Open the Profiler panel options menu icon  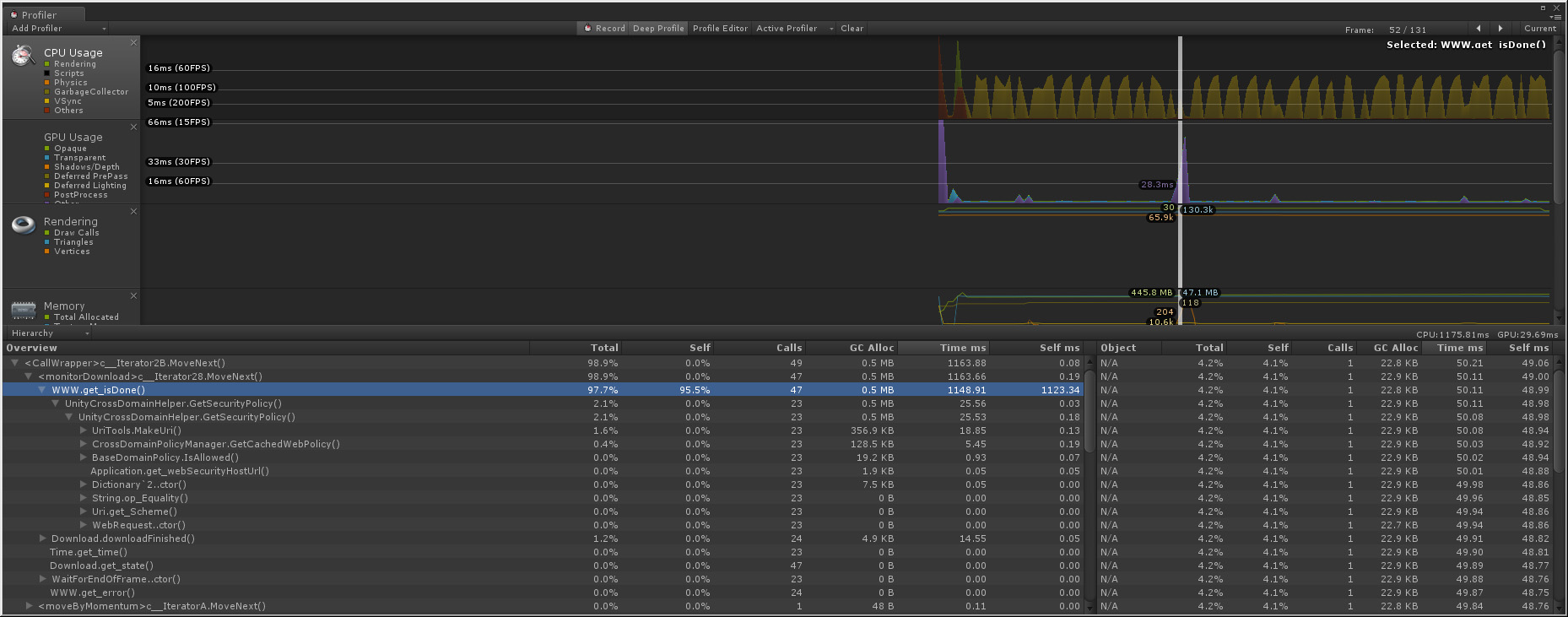(1556, 17)
